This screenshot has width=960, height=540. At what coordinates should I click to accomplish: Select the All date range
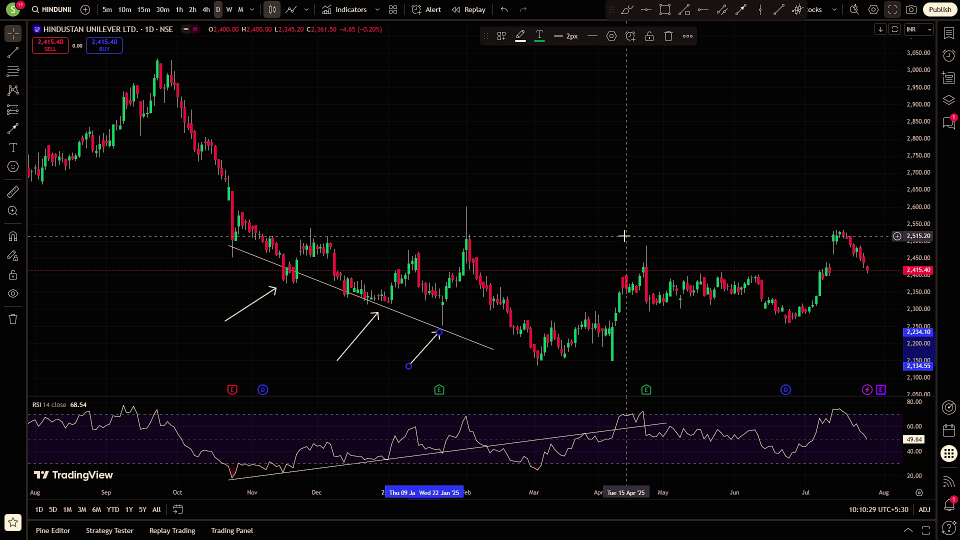click(157, 509)
